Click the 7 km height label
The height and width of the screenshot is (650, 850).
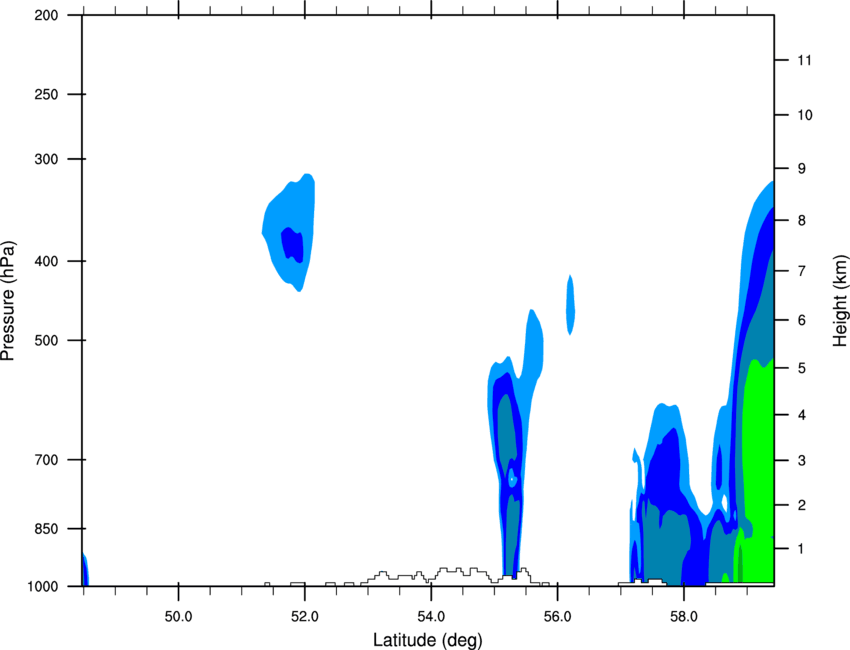(x=802, y=271)
